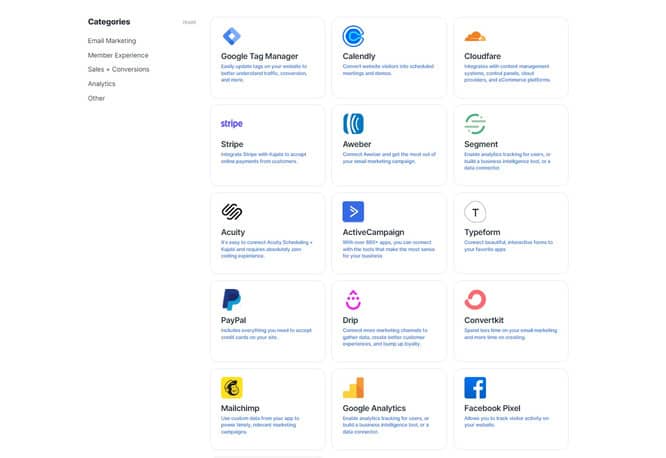666x458 pixels.
Task: Click the description text under ActiveCampaign
Action: click(x=389, y=249)
